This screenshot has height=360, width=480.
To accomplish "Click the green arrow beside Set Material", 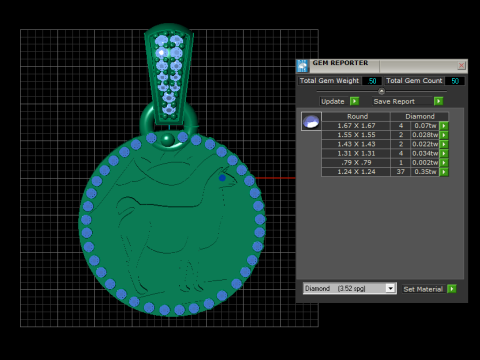I will [452, 289].
